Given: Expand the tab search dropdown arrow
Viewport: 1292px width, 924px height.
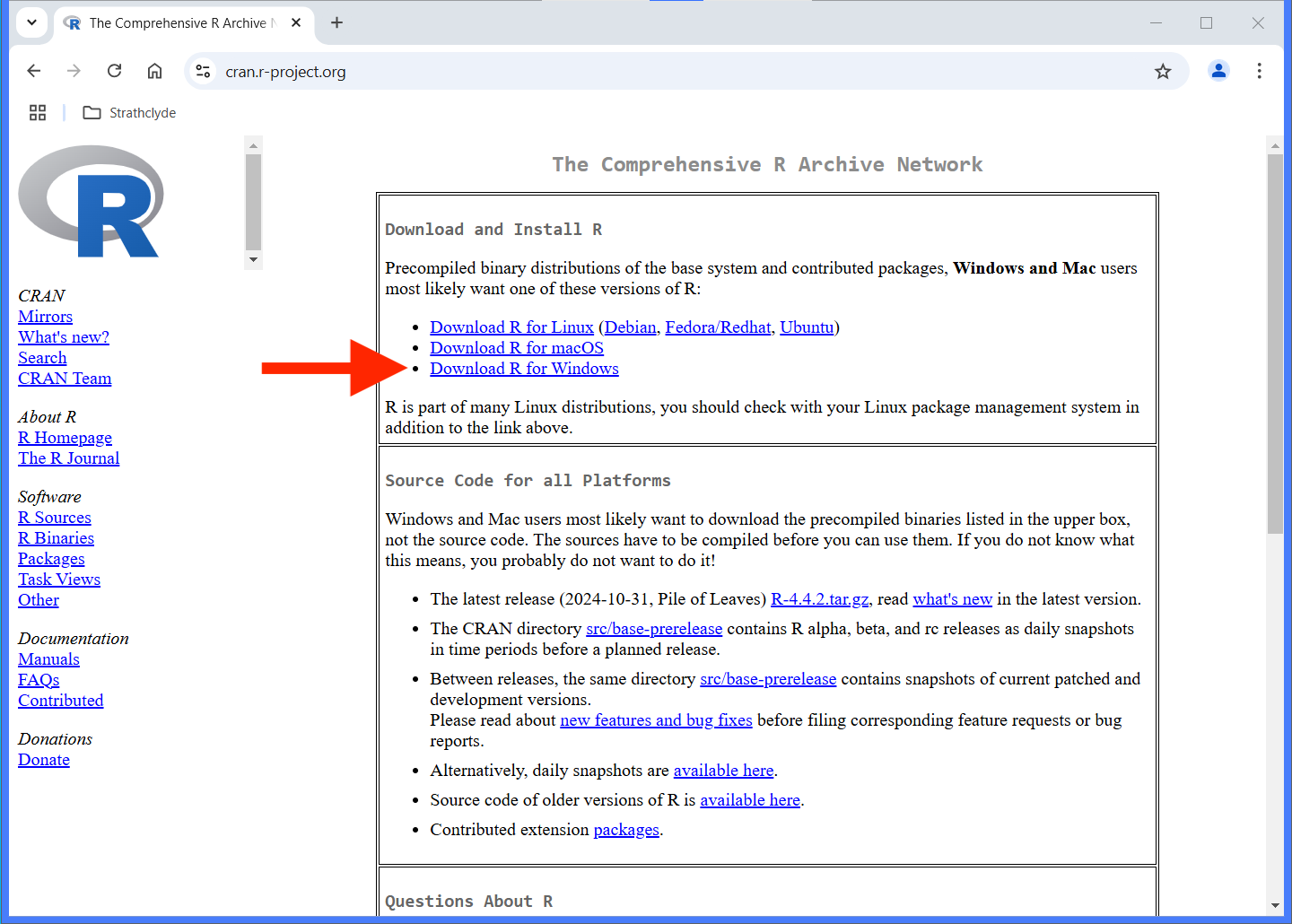Looking at the screenshot, I should (x=31, y=22).
